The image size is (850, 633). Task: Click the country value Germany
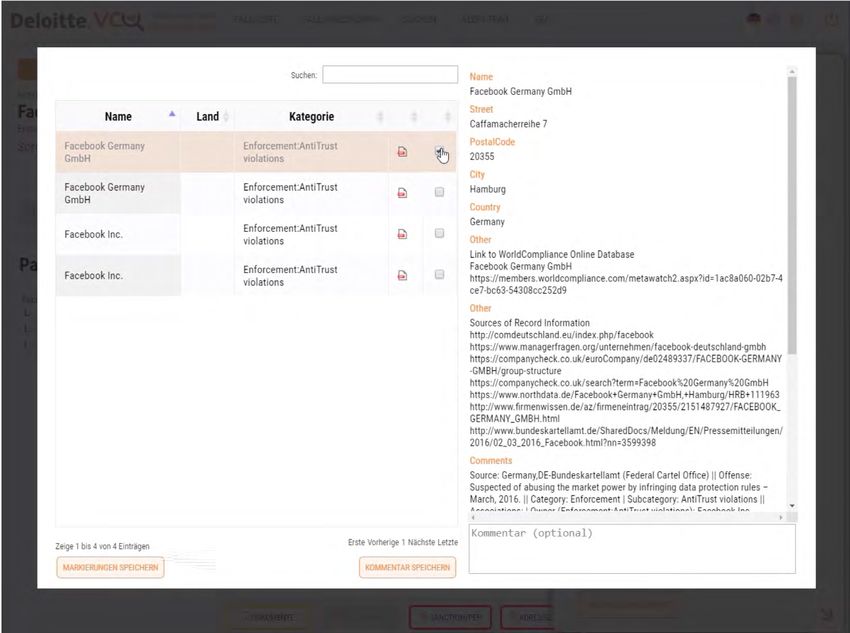pos(487,222)
